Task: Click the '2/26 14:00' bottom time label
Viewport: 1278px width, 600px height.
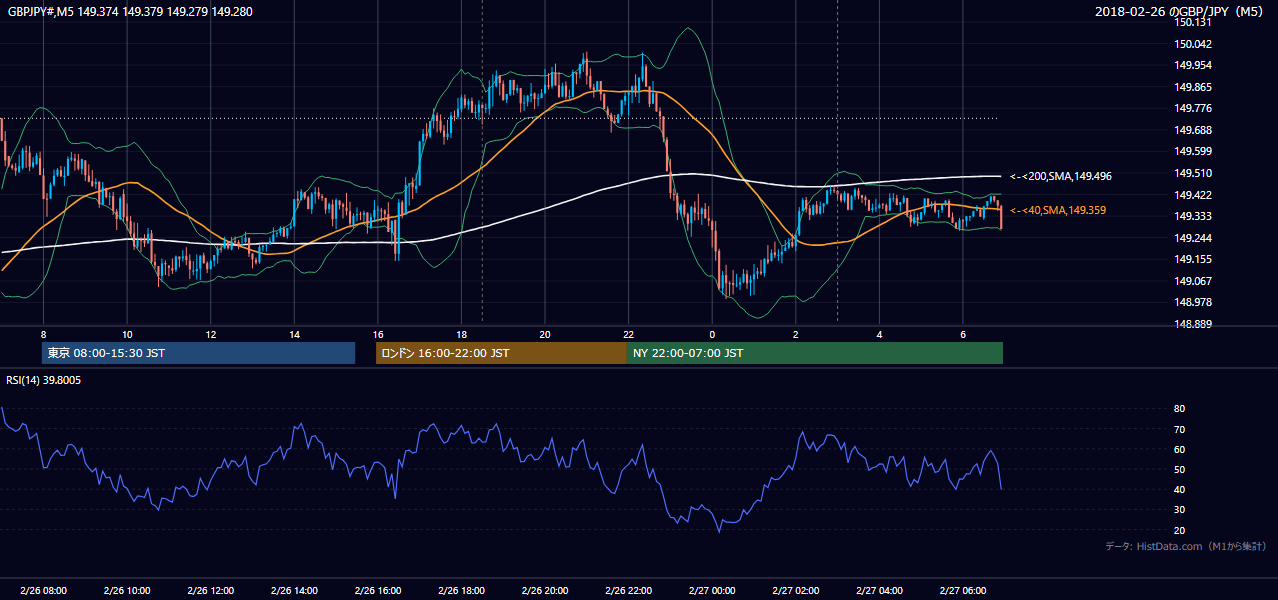Action: click(294, 591)
